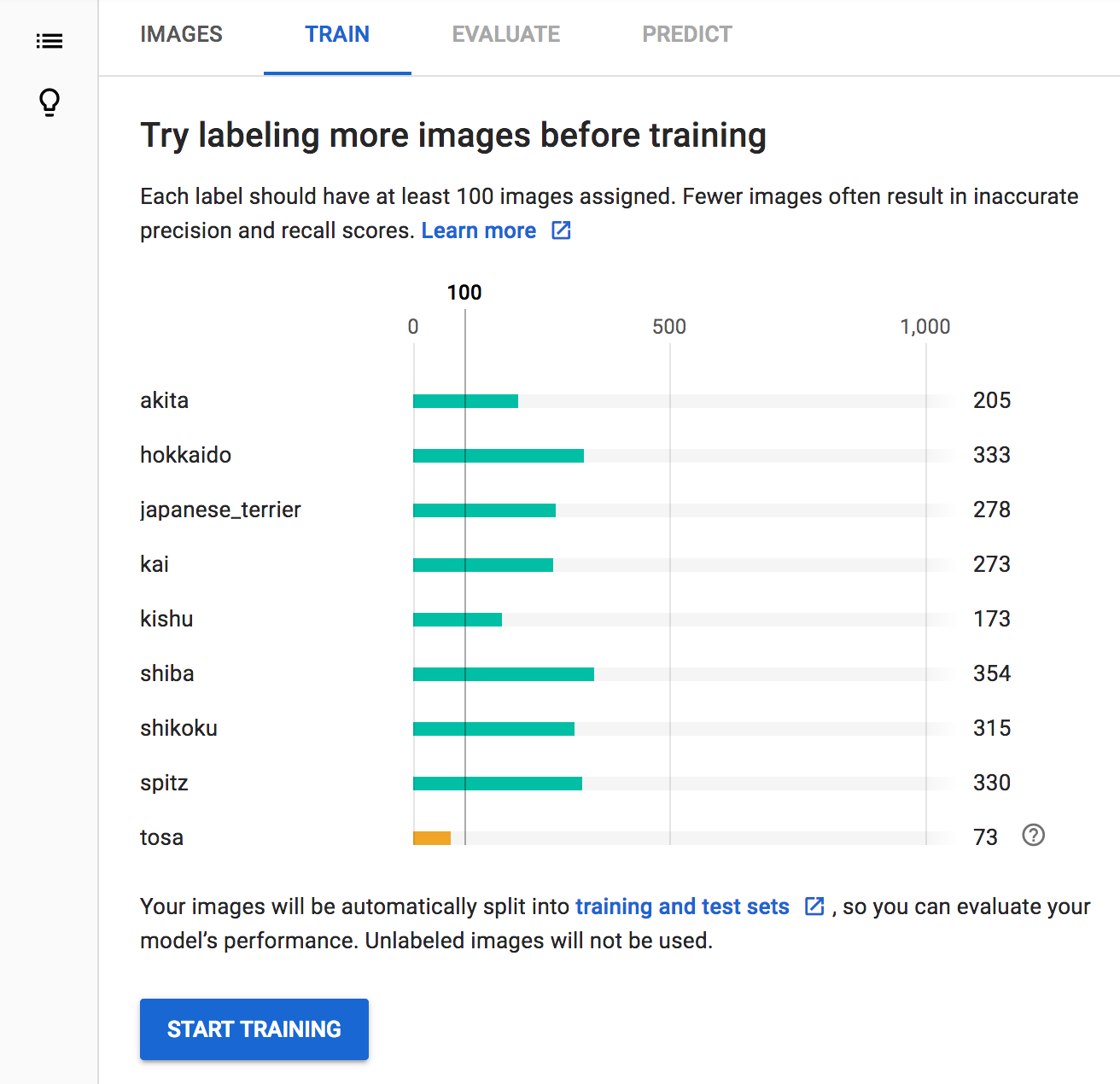This screenshot has height=1084, width=1120.
Task: Click external link icon after Learn more
Action: [x=561, y=230]
